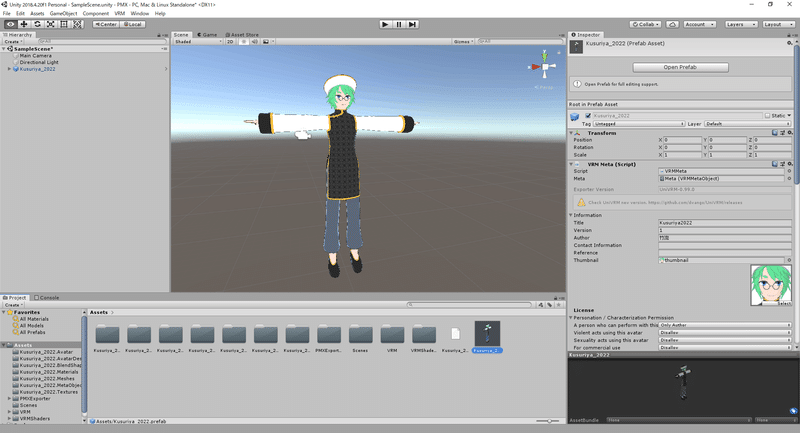Select the Hand (view) tool
The width and height of the screenshot is (800, 433).
(x=10, y=24)
